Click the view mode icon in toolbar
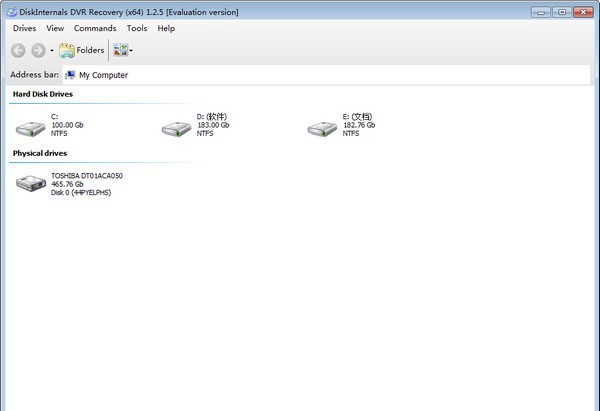This screenshot has width=600, height=411. [x=121, y=50]
